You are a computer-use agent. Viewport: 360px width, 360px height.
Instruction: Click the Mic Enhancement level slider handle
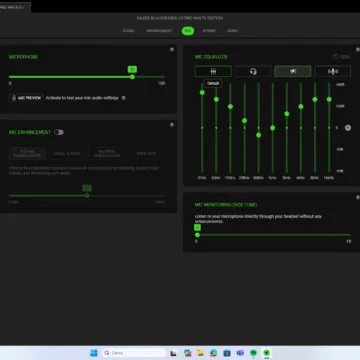coord(87,196)
